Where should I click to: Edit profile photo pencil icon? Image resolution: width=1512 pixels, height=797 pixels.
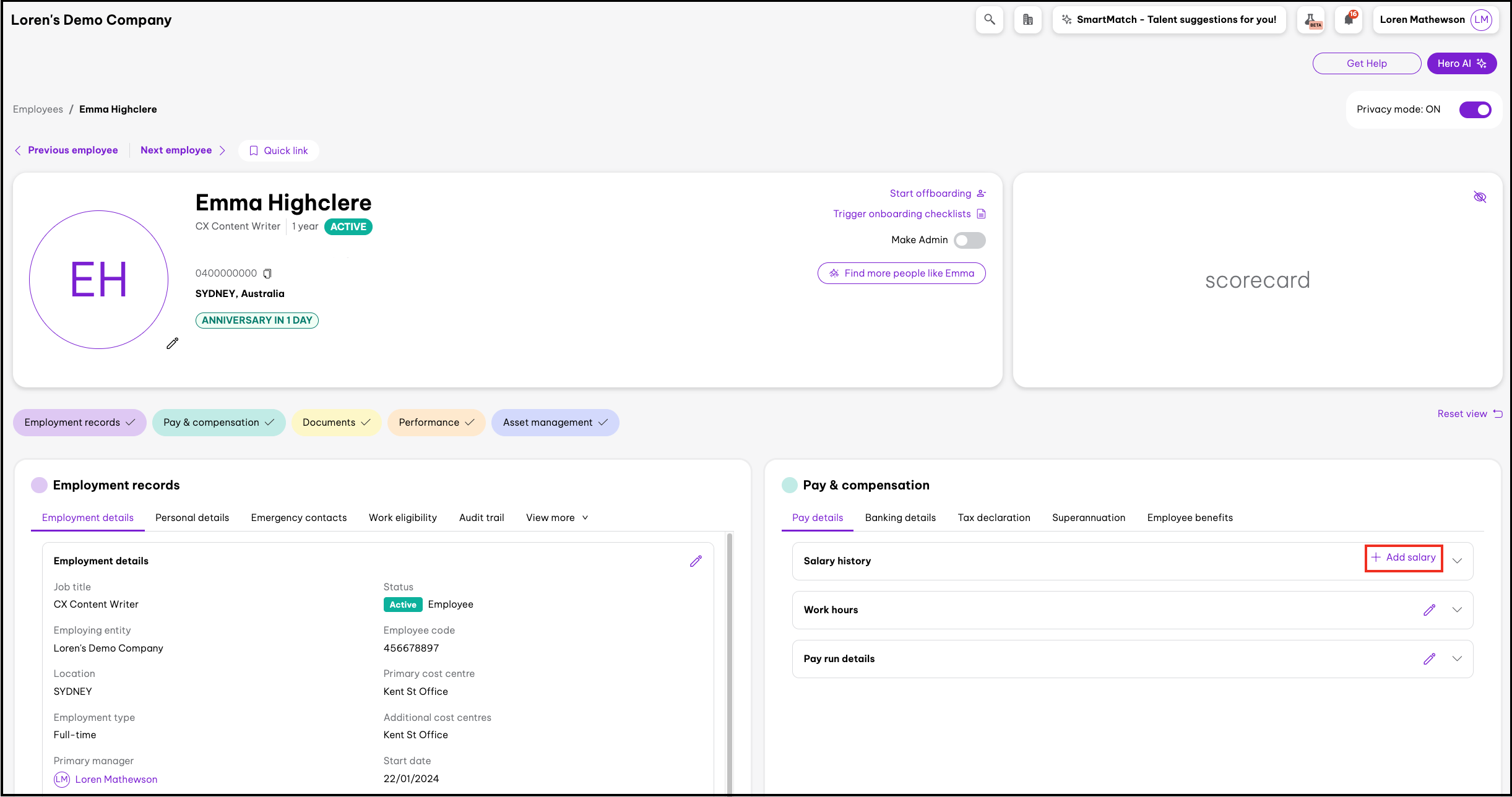click(173, 343)
